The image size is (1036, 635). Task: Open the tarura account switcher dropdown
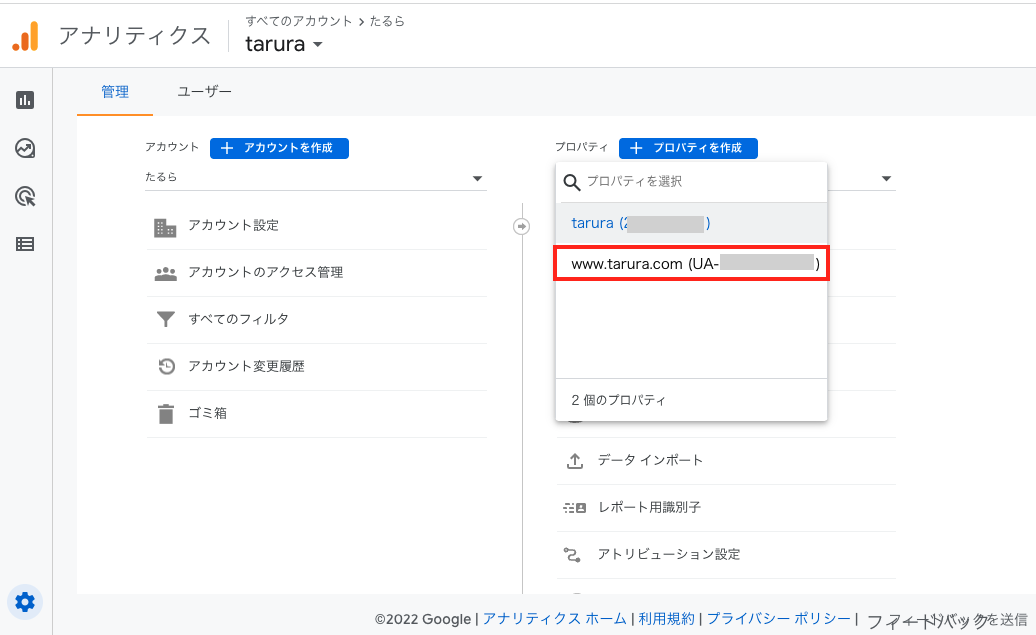[x=284, y=44]
